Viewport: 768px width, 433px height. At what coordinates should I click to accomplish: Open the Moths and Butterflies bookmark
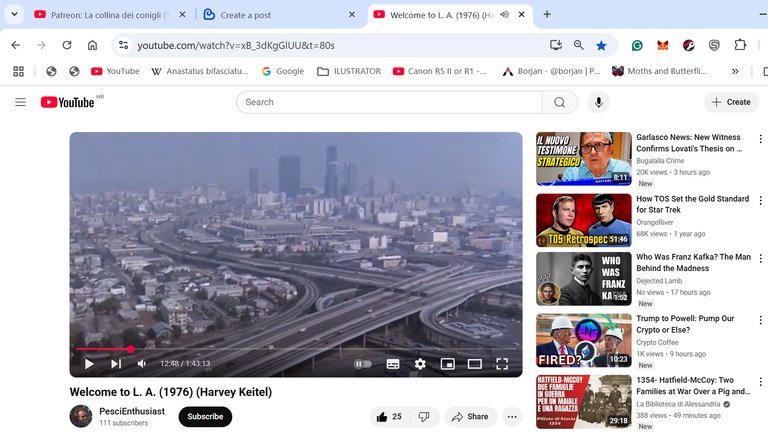coord(660,72)
